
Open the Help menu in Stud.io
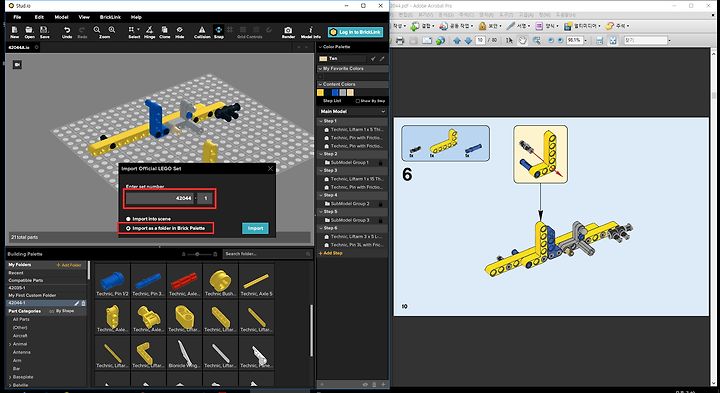click(136, 17)
